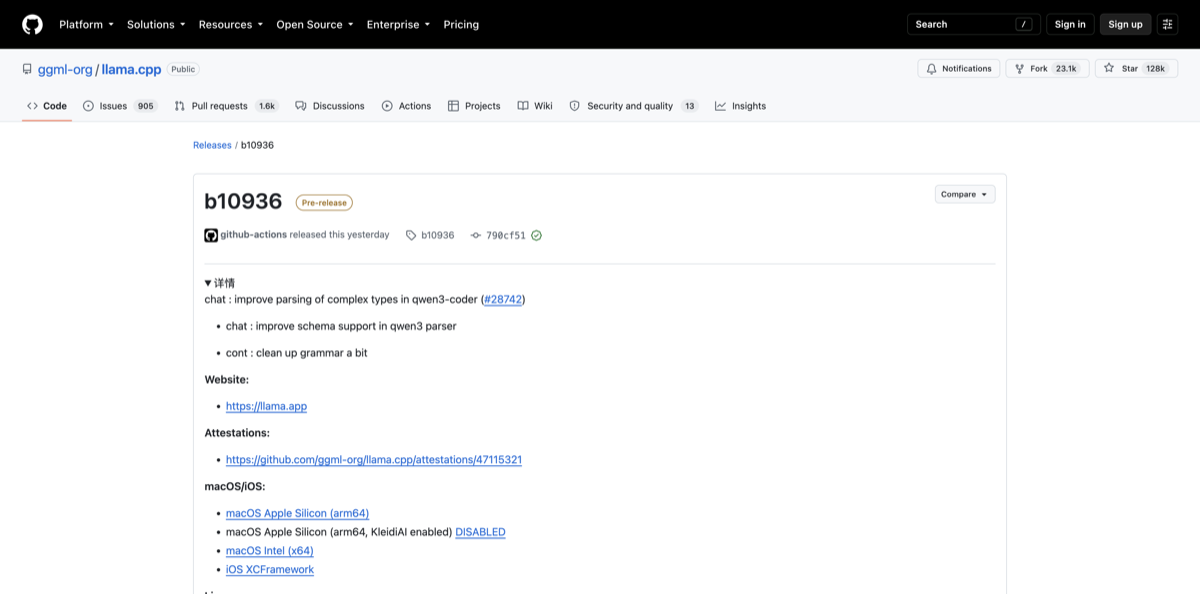Viewport: 1200px width, 594px height.
Task: Open the attestations/47115321 link
Action: coord(374,460)
